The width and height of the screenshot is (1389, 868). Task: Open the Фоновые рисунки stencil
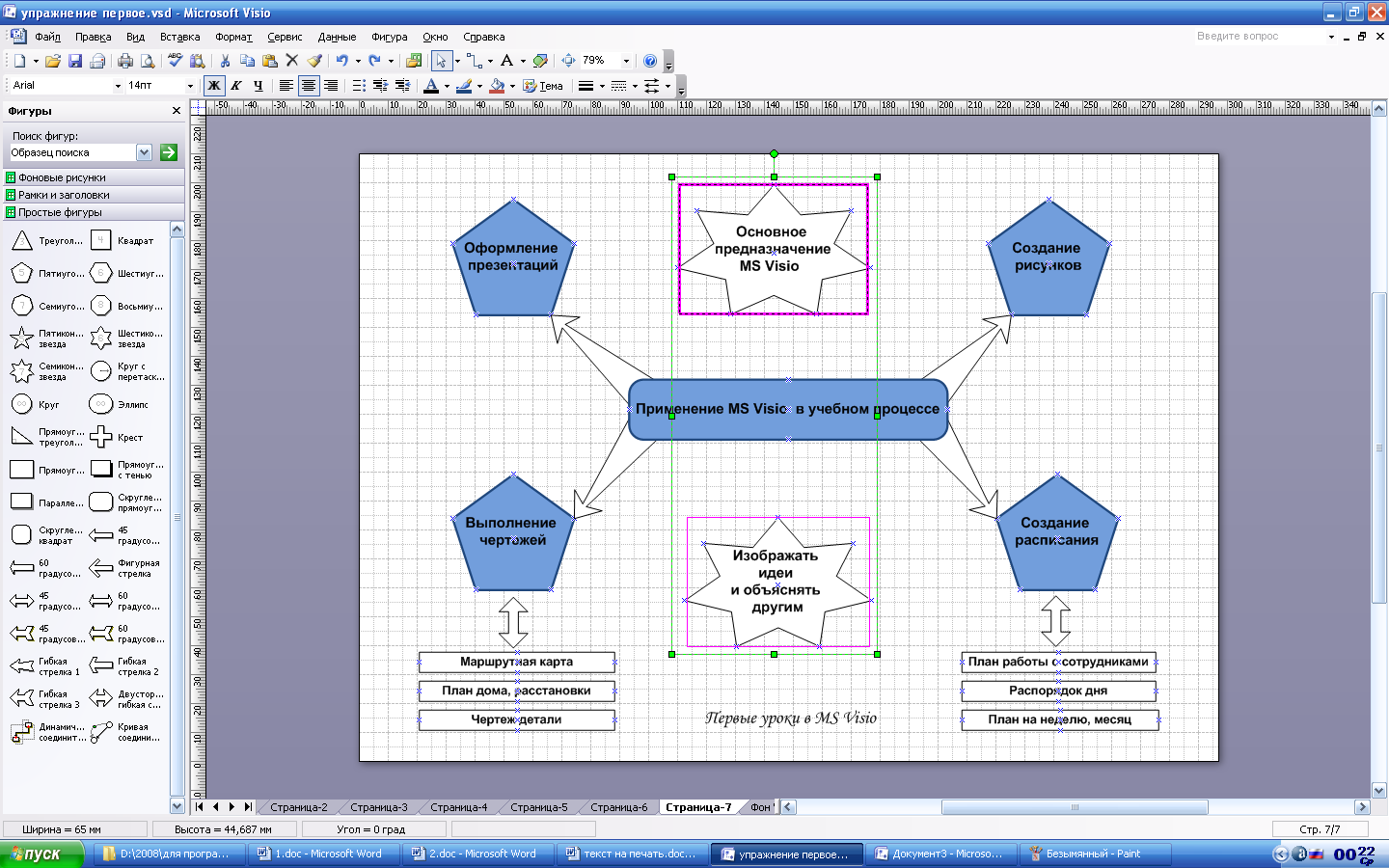pos(93,177)
